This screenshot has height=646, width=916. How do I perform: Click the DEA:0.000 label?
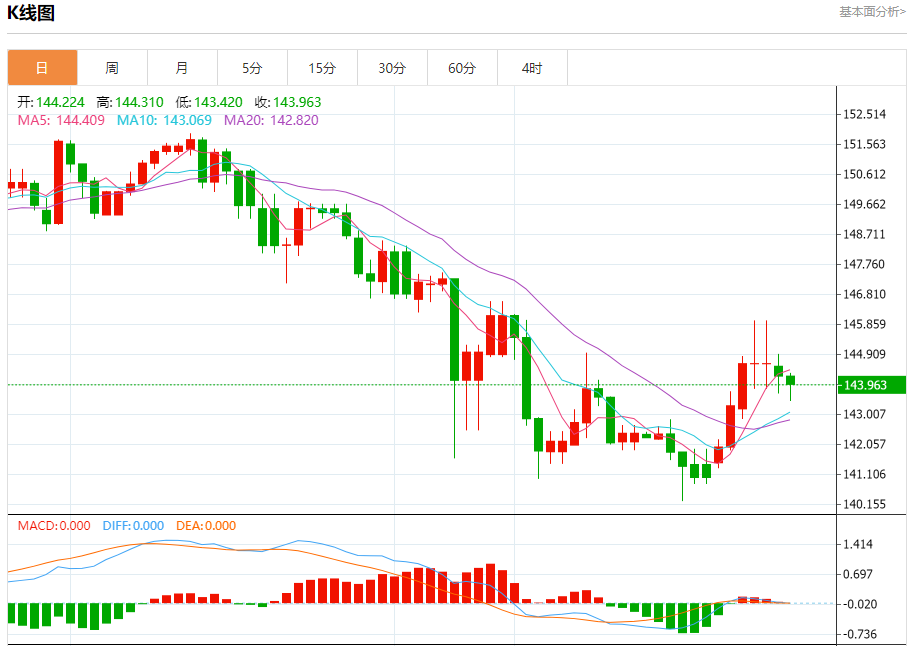tap(206, 526)
